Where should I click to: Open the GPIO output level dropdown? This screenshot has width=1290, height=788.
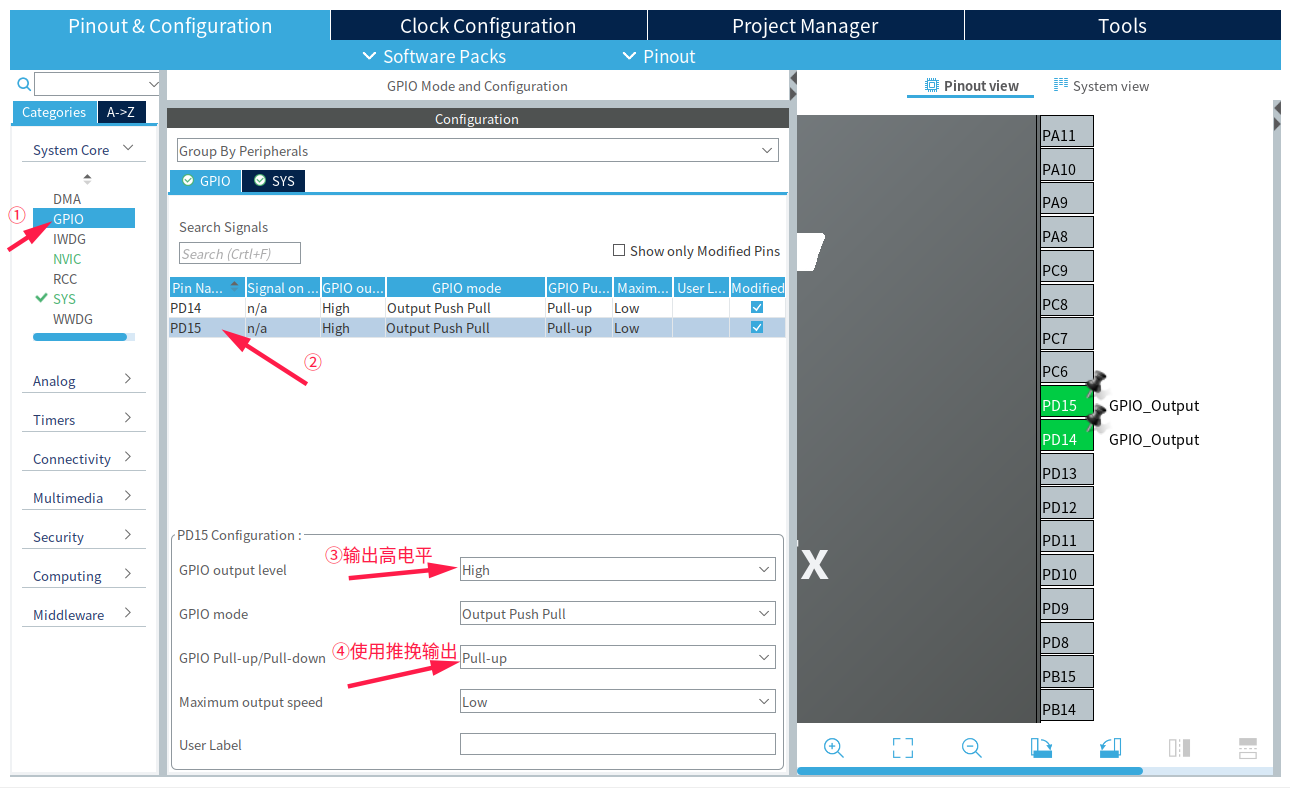click(617, 570)
